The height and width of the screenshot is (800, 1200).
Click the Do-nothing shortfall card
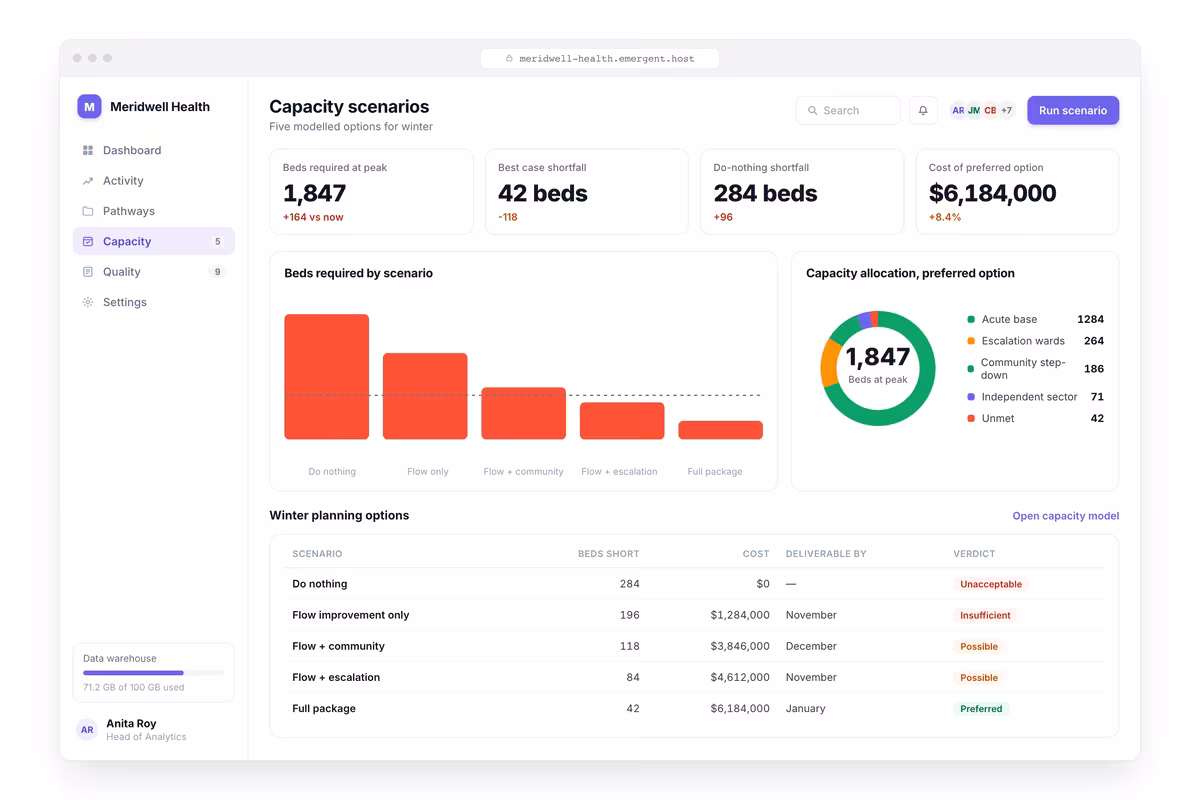802,192
